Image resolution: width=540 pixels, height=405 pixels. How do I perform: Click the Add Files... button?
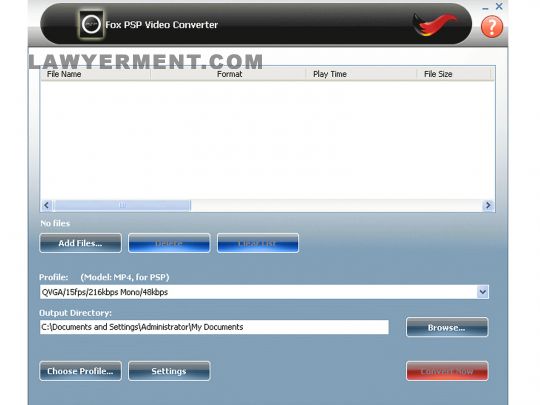tap(80, 243)
